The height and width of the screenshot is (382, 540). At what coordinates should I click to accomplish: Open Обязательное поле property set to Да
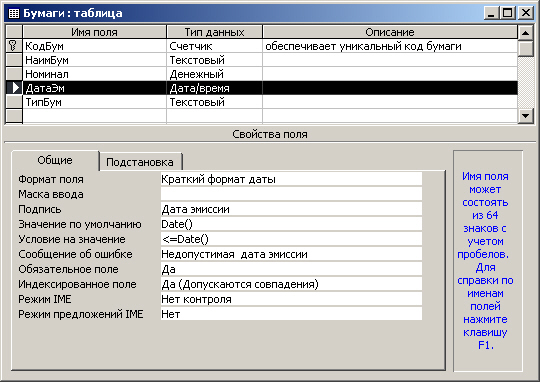coord(291,269)
